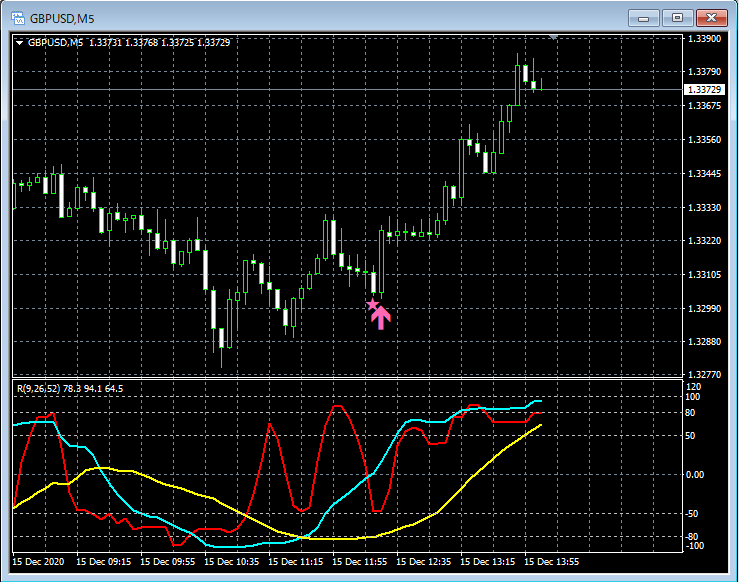740x582 pixels.
Task: Click the indicator scale value 80
Action: pos(690,413)
